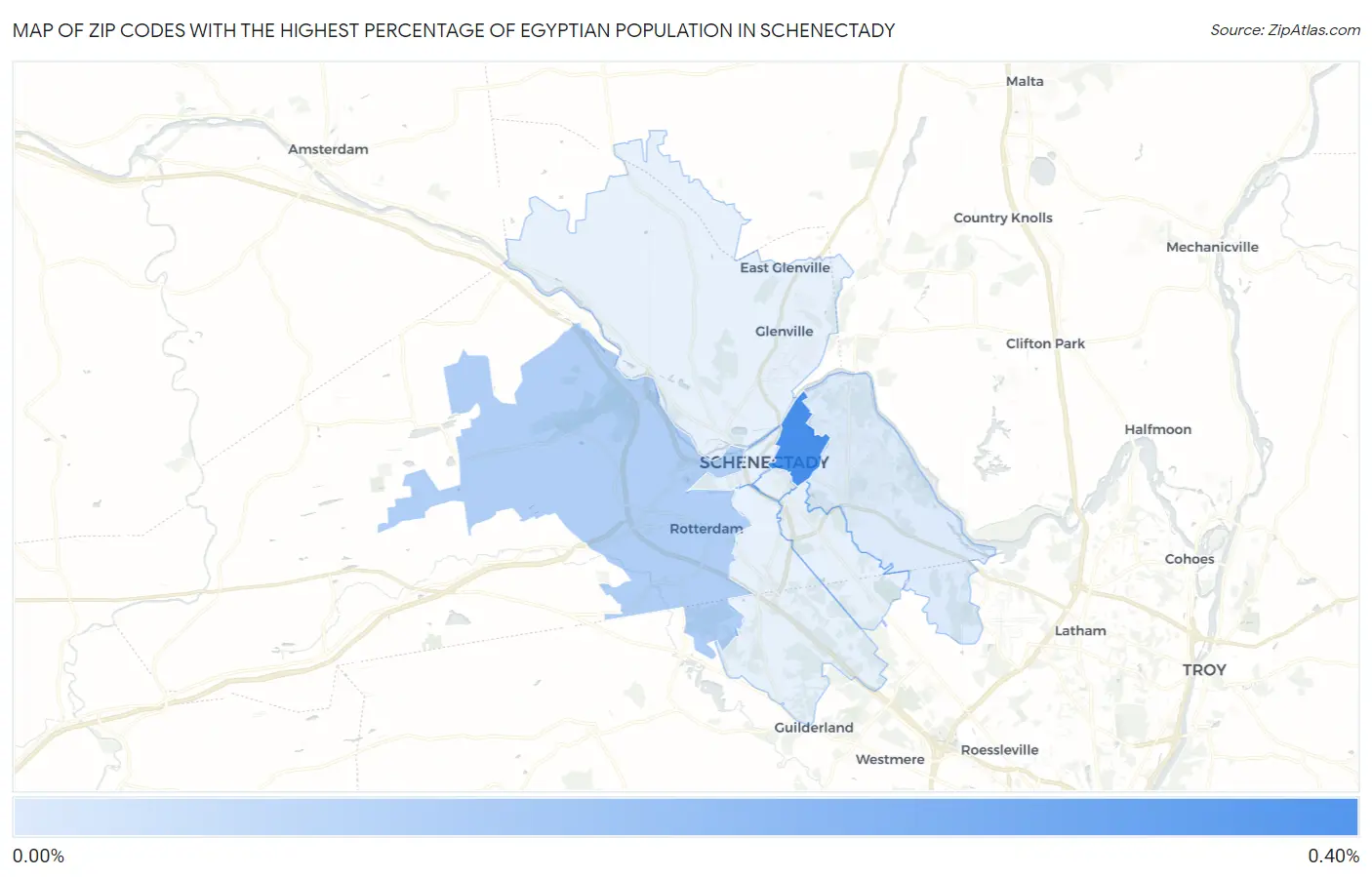Select the Glenville town label

click(784, 331)
